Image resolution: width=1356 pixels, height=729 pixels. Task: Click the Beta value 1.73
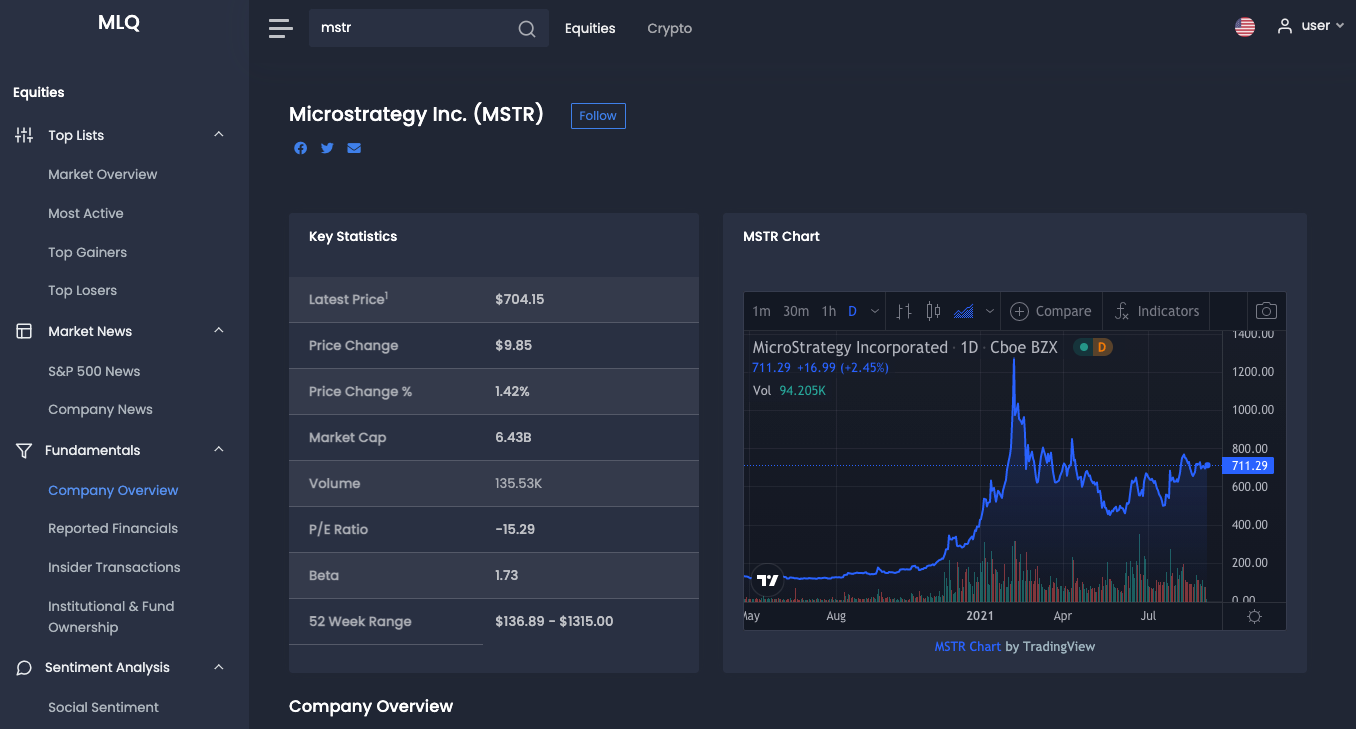click(507, 575)
